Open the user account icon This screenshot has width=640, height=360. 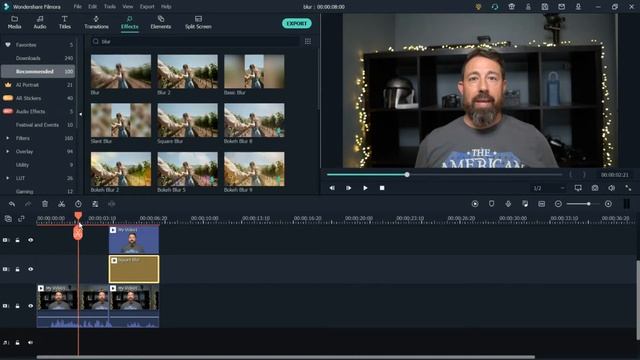click(528, 7)
